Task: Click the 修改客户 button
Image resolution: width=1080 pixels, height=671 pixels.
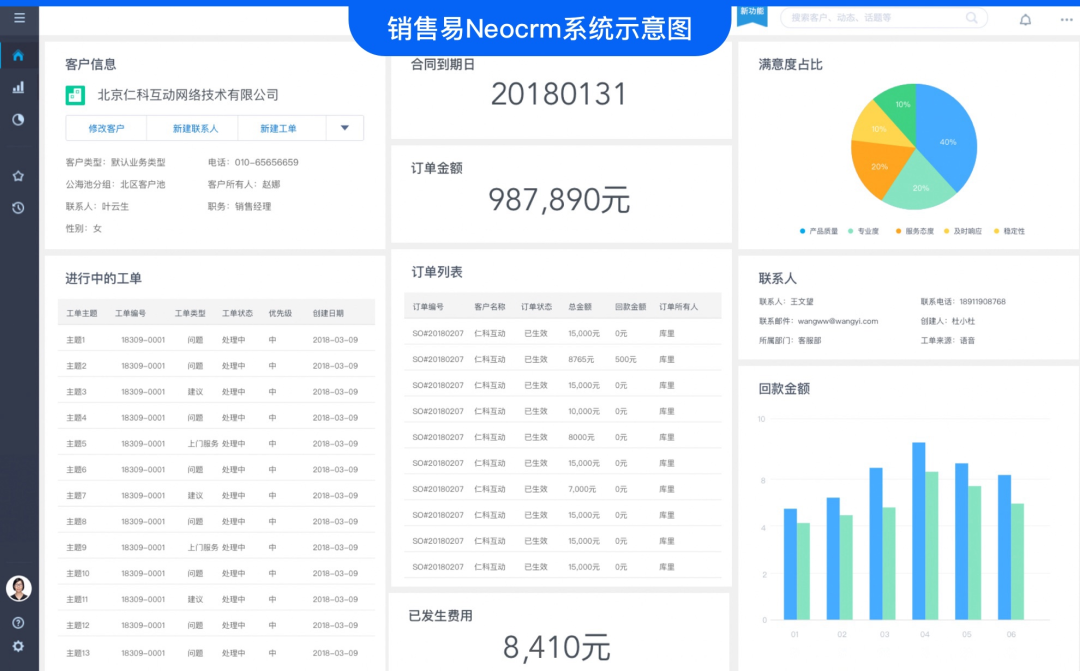Action: [106, 128]
